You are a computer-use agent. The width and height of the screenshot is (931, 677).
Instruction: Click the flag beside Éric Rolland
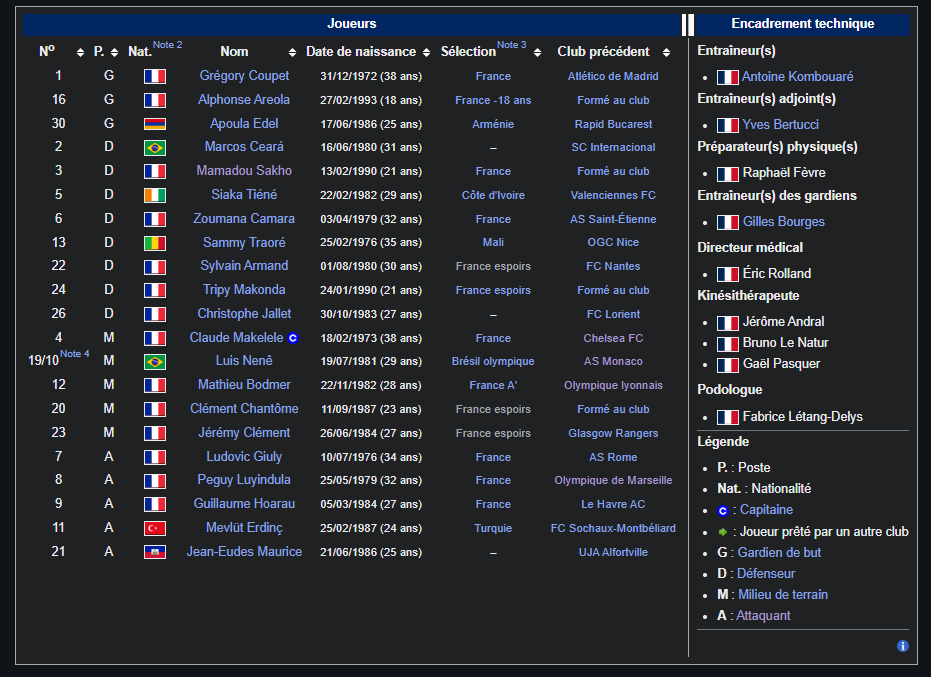(727, 274)
